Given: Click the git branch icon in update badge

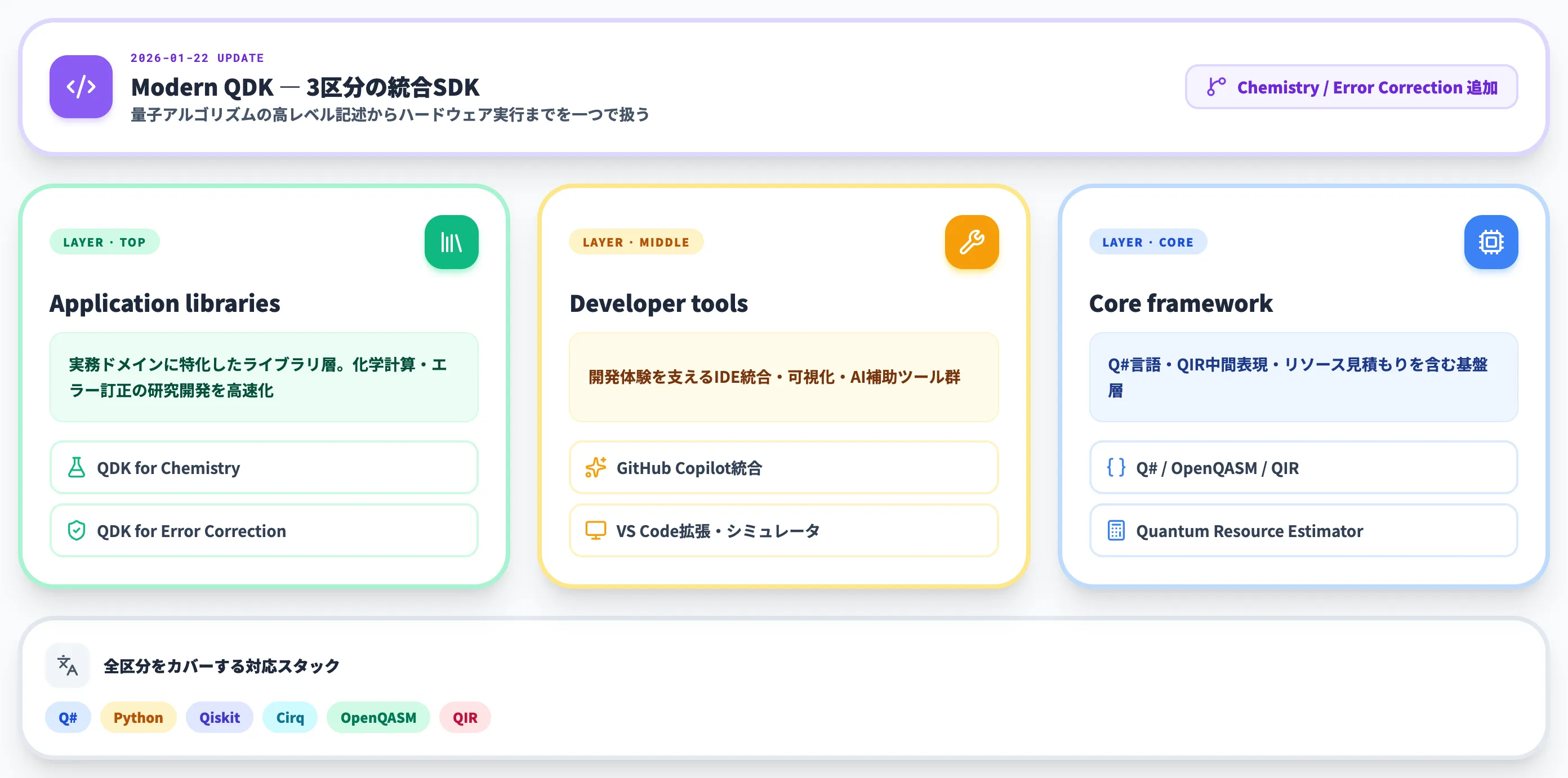Looking at the screenshot, I should coord(1215,87).
